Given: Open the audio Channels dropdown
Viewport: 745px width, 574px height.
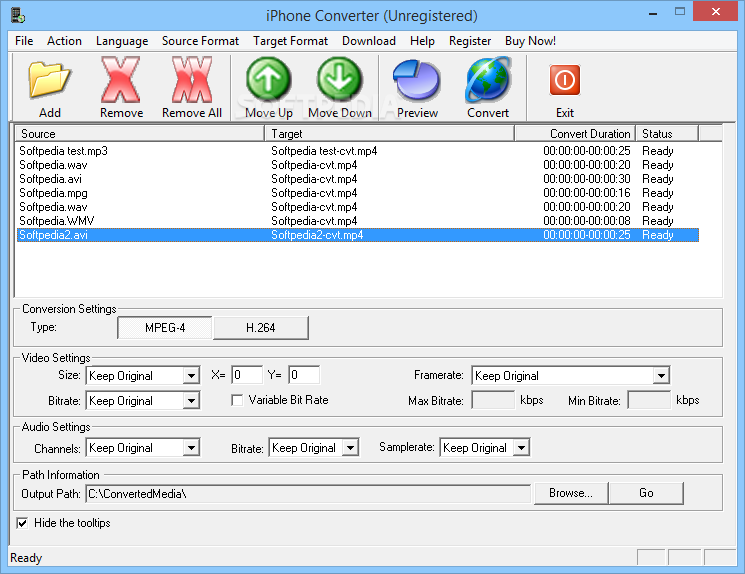Looking at the screenshot, I should 191,448.
